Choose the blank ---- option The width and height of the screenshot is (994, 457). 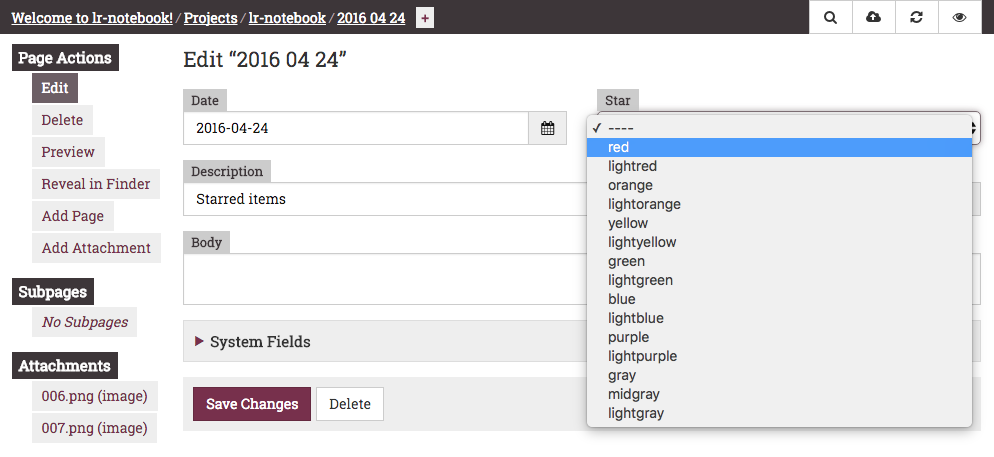(779, 128)
